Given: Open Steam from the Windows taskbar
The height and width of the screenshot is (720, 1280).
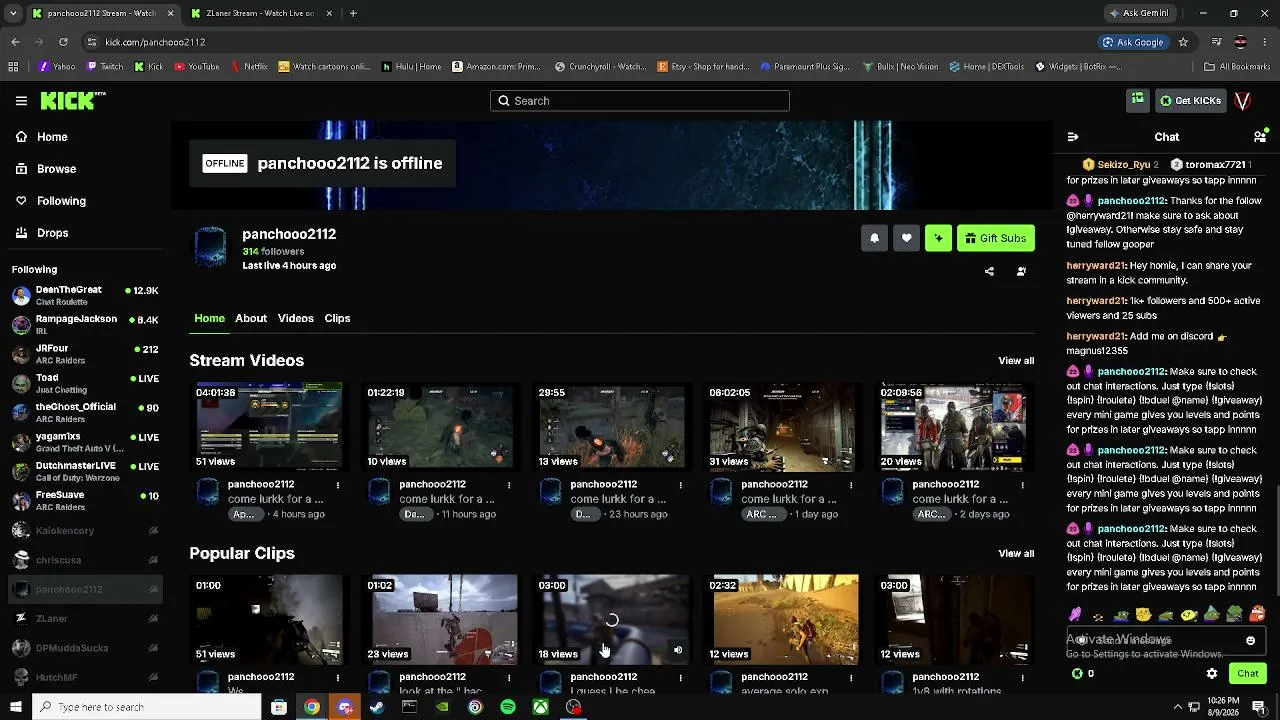Looking at the screenshot, I should click(x=377, y=707).
